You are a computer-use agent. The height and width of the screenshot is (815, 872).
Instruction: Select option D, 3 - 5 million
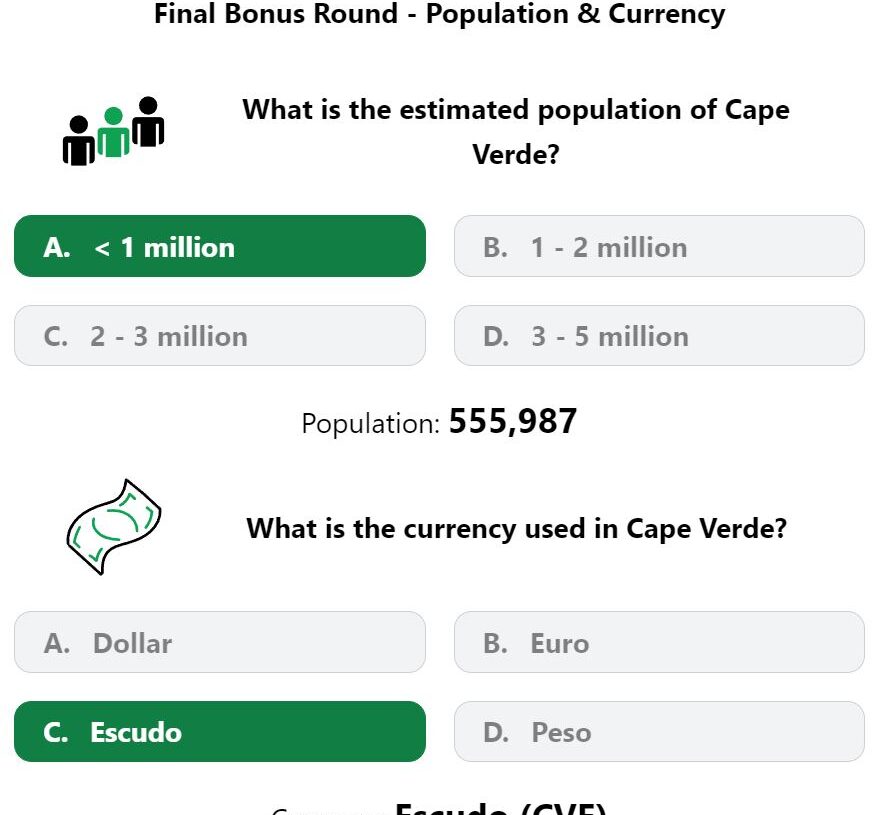659,336
